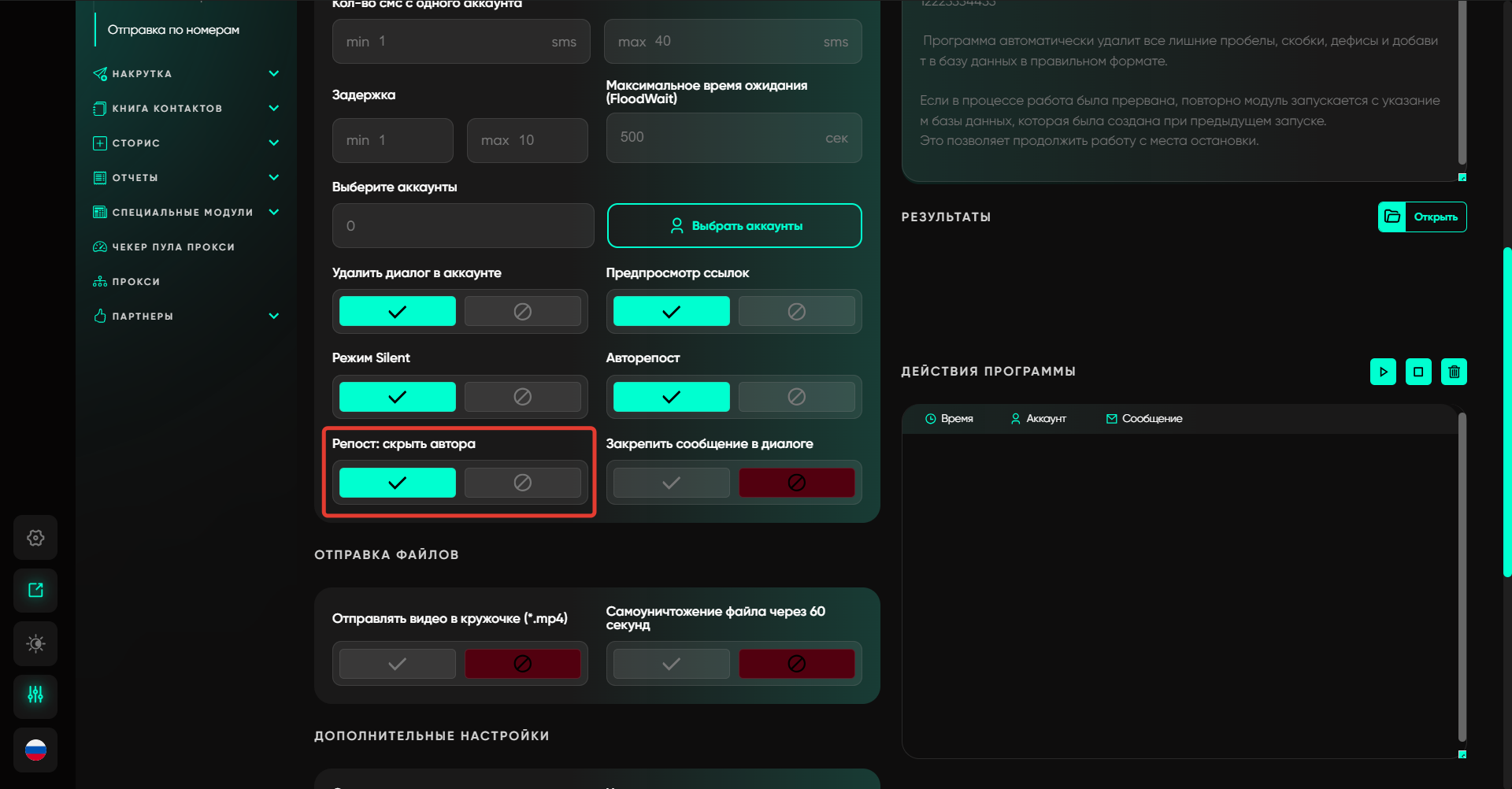The height and width of the screenshot is (789, 1512).
Task: Click the Открыть results button
Action: click(1422, 217)
